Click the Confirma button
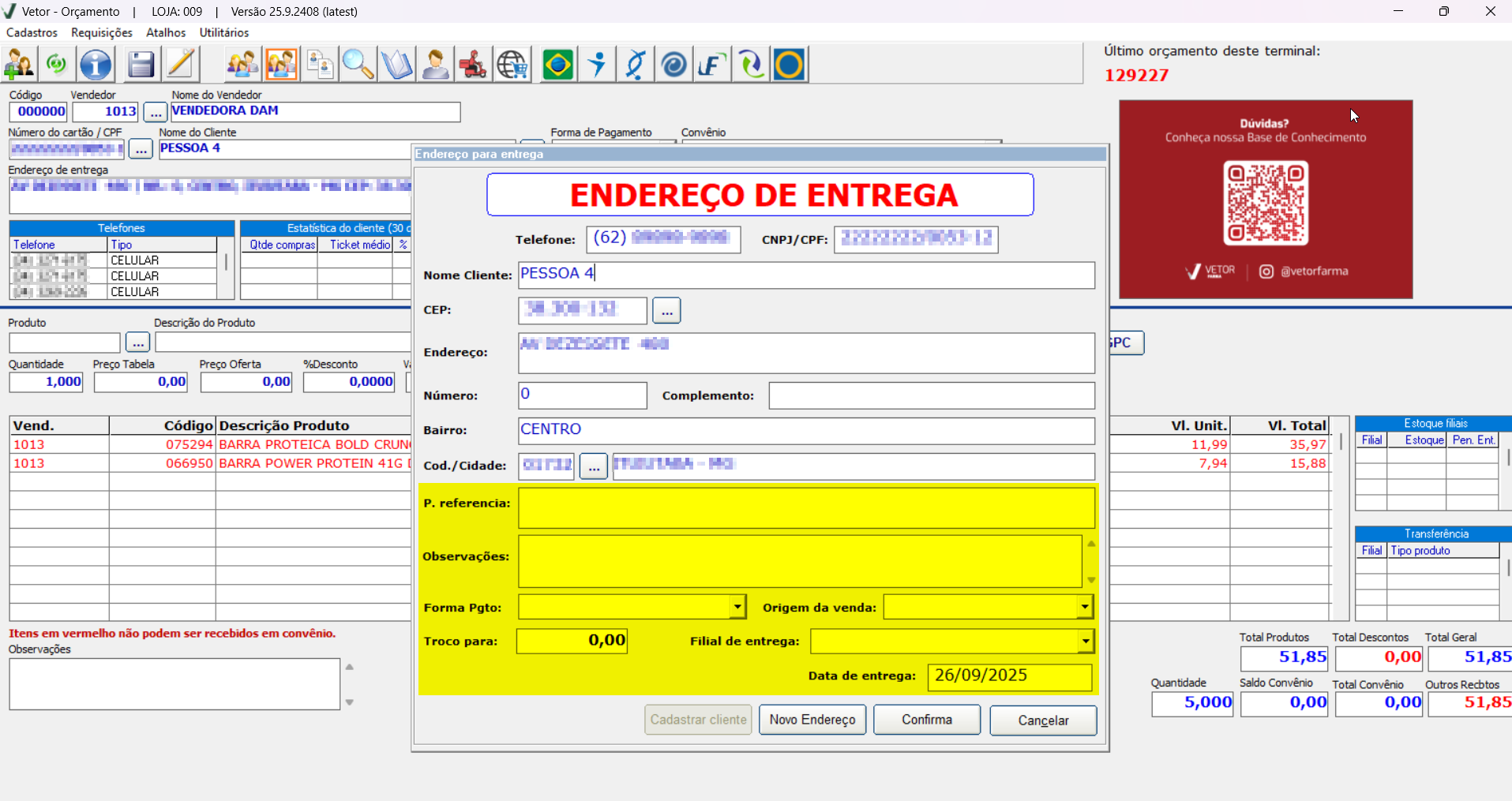Viewport: 1512px width, 801px height. [x=926, y=720]
